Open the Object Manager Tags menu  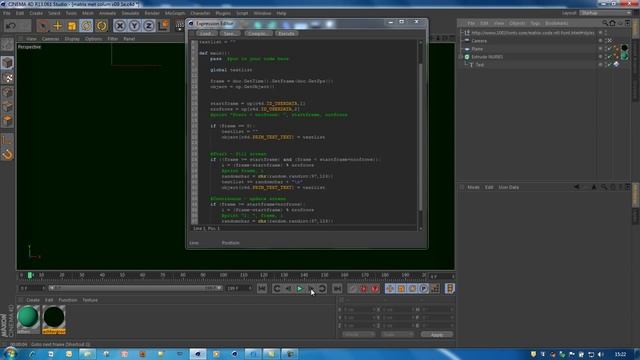535,23
